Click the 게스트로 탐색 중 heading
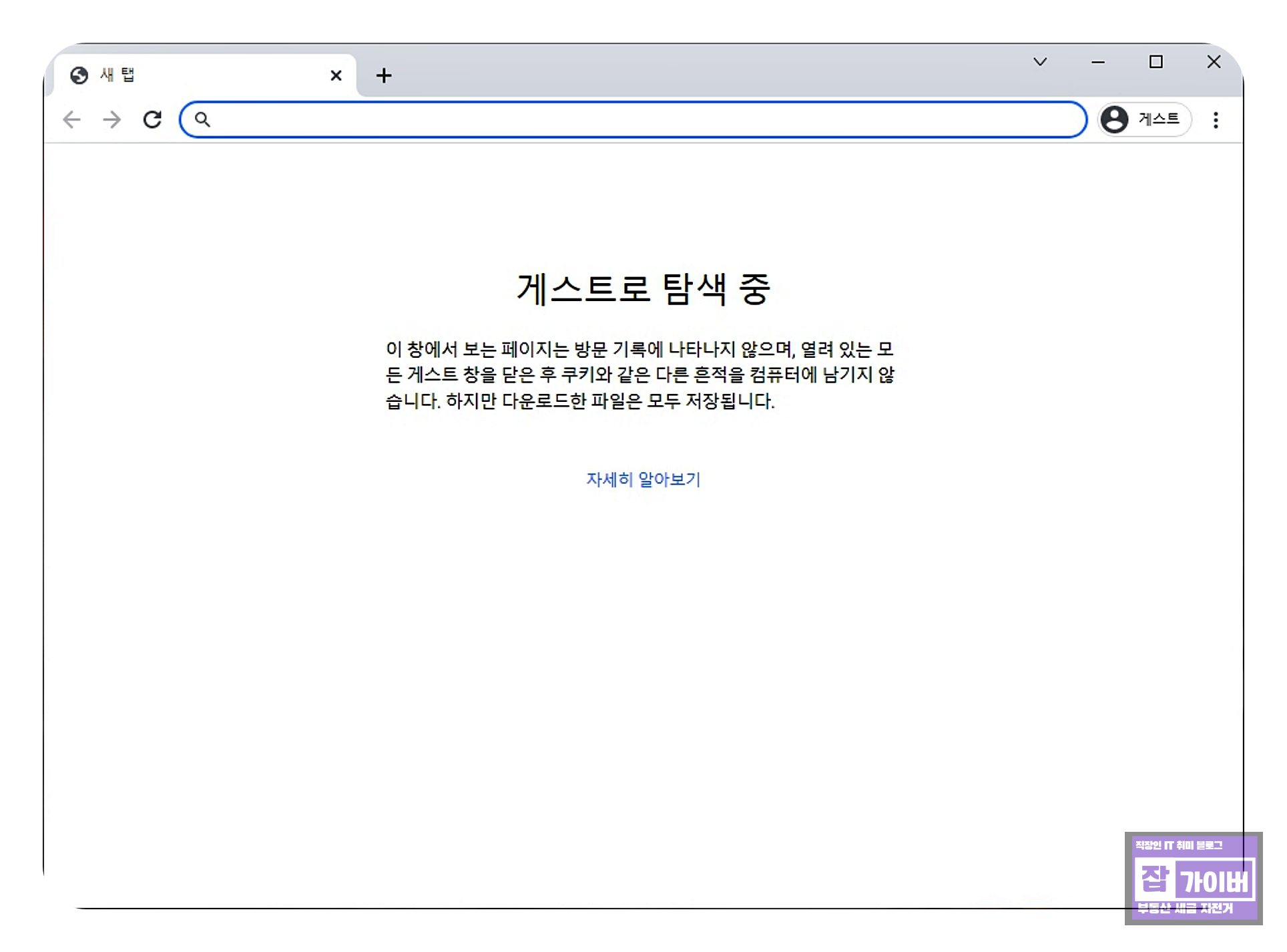 [x=643, y=289]
